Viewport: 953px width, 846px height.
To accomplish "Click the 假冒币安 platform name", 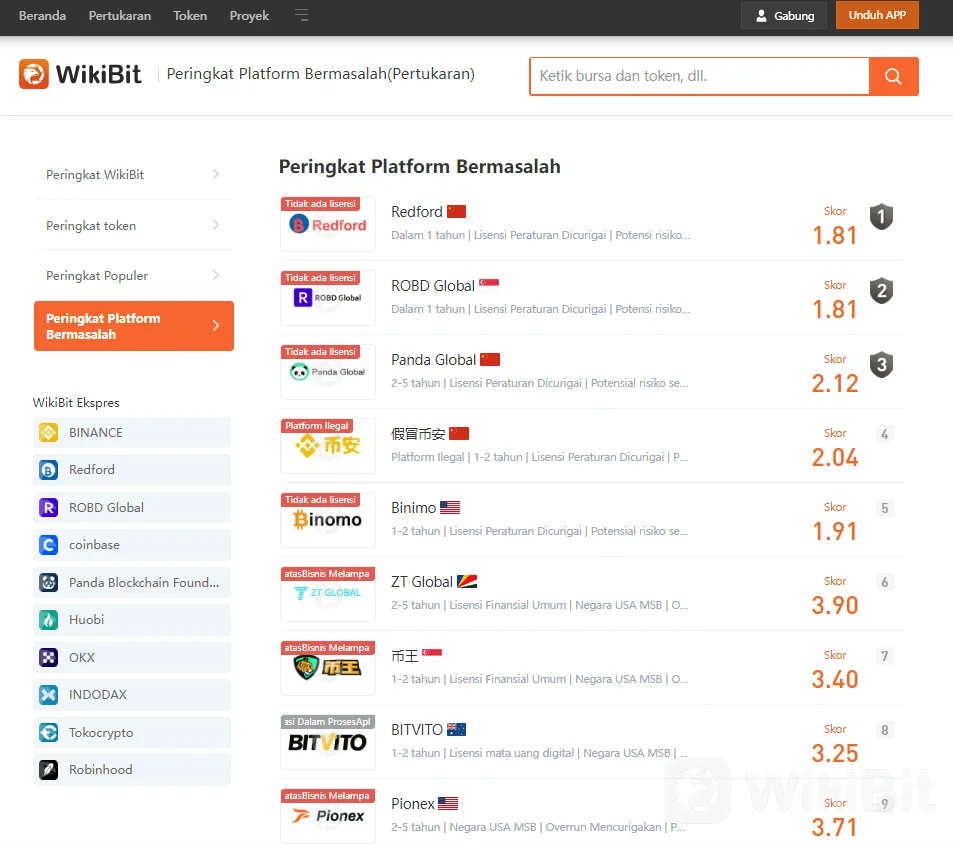I will click(x=418, y=434).
